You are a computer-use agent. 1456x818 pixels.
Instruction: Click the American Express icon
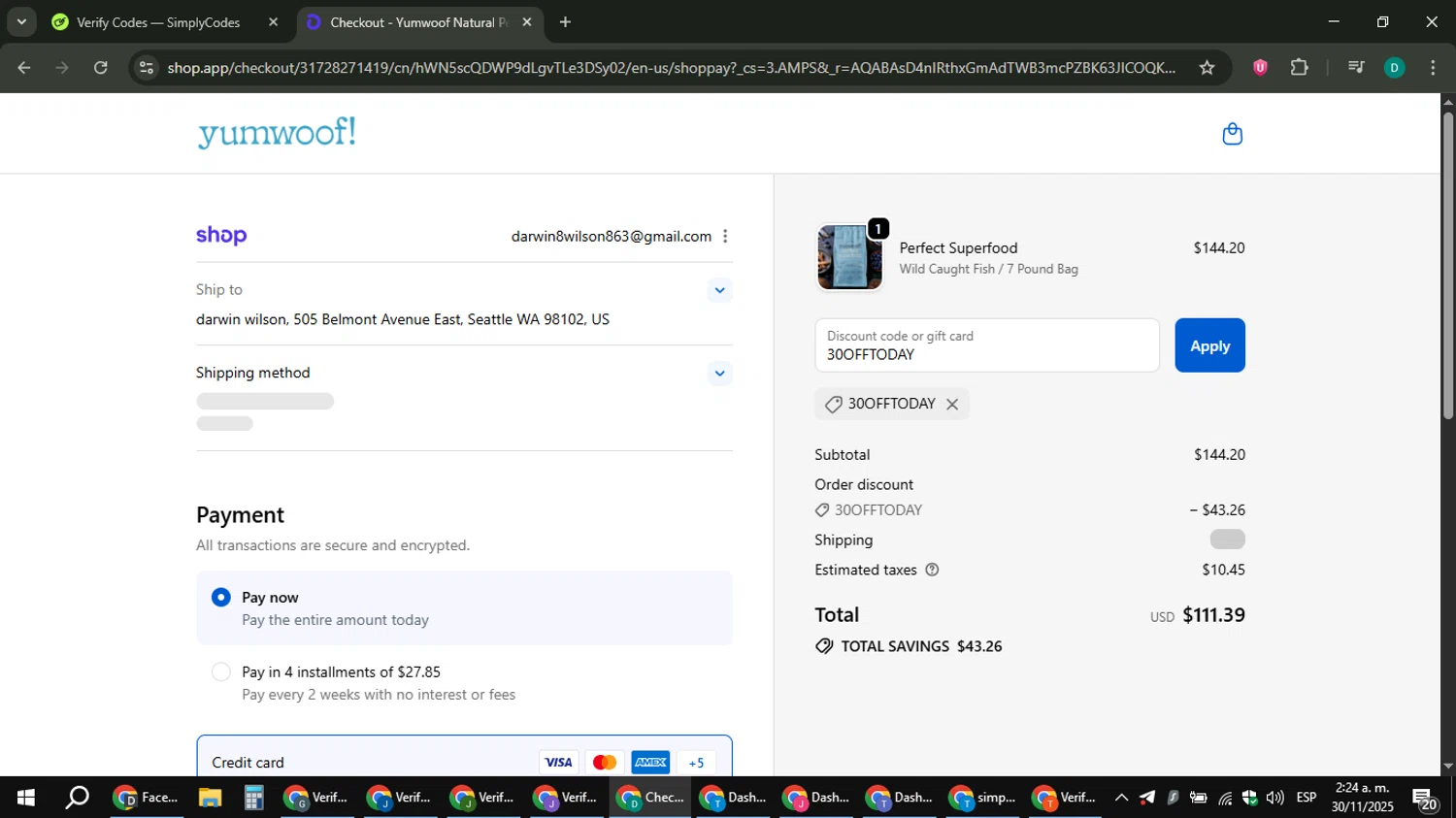650,763
